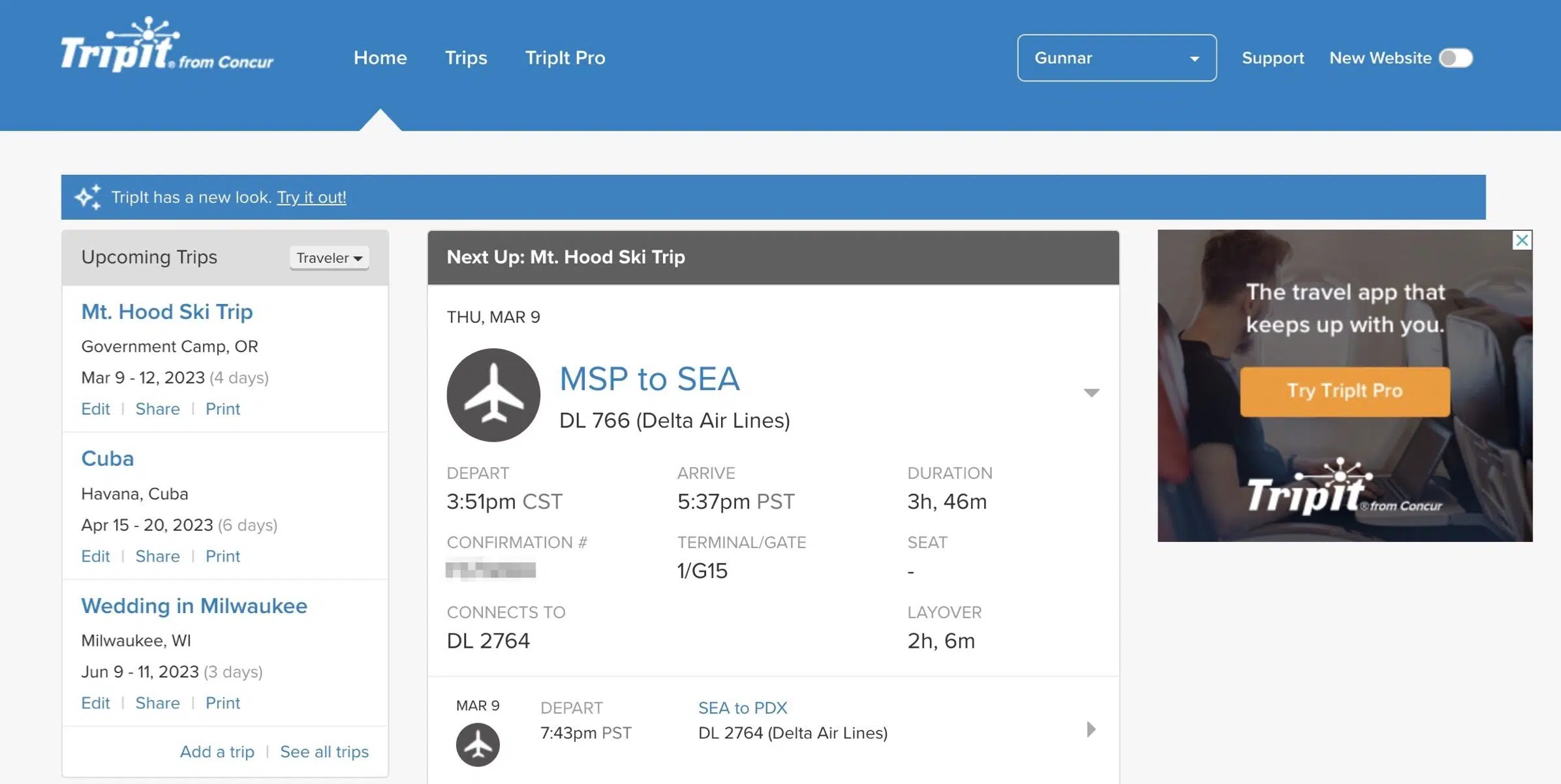Click the Share option for Cuba trip
The height and width of the screenshot is (784, 1561).
pyautogui.click(x=157, y=555)
